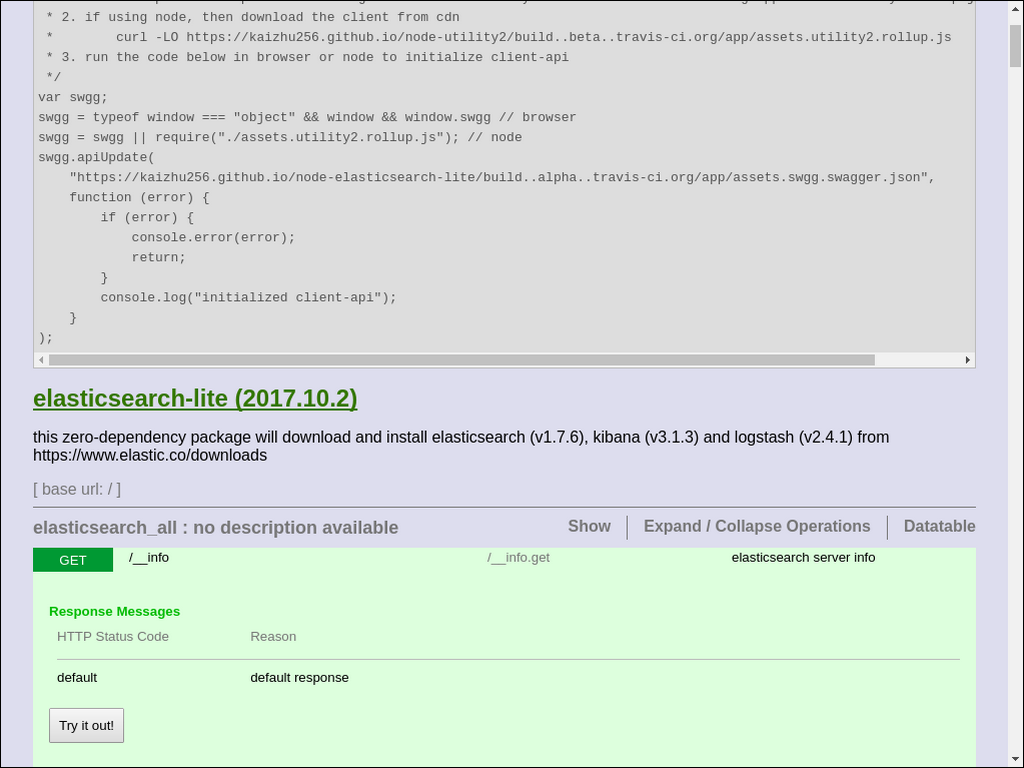This screenshot has height=768, width=1024.
Task: Click the Try it out! button
Action: click(86, 726)
